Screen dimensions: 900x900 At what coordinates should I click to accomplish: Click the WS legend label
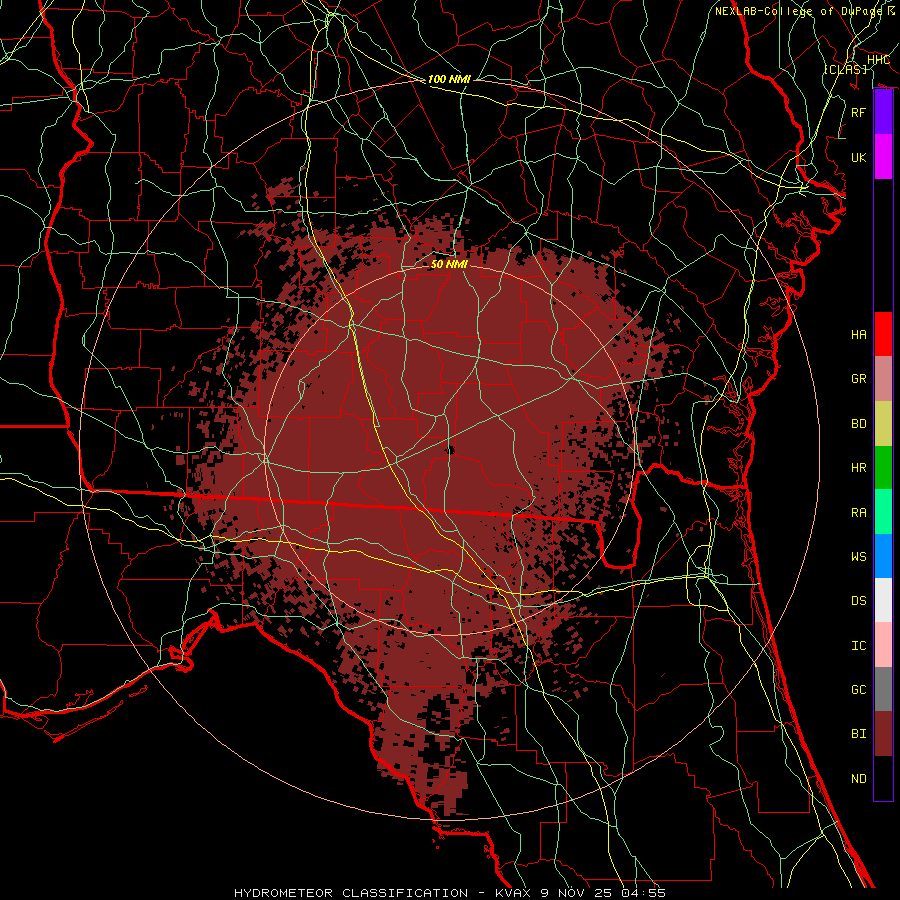tap(859, 557)
